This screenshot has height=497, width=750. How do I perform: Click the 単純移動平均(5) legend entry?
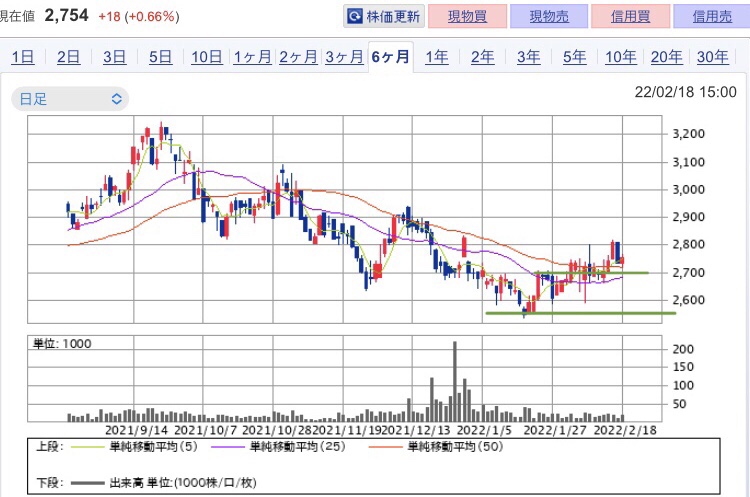[134, 447]
